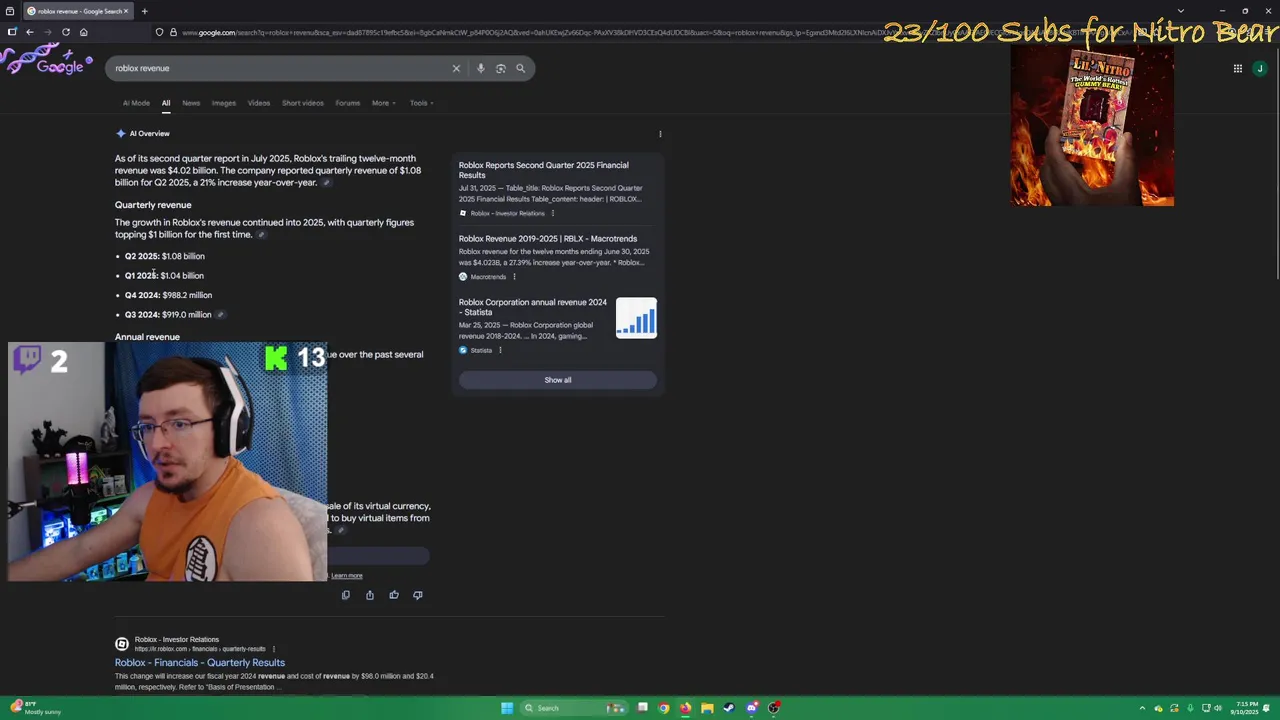Open Google Lens image search icon
The image size is (1280, 720).
point(501,68)
